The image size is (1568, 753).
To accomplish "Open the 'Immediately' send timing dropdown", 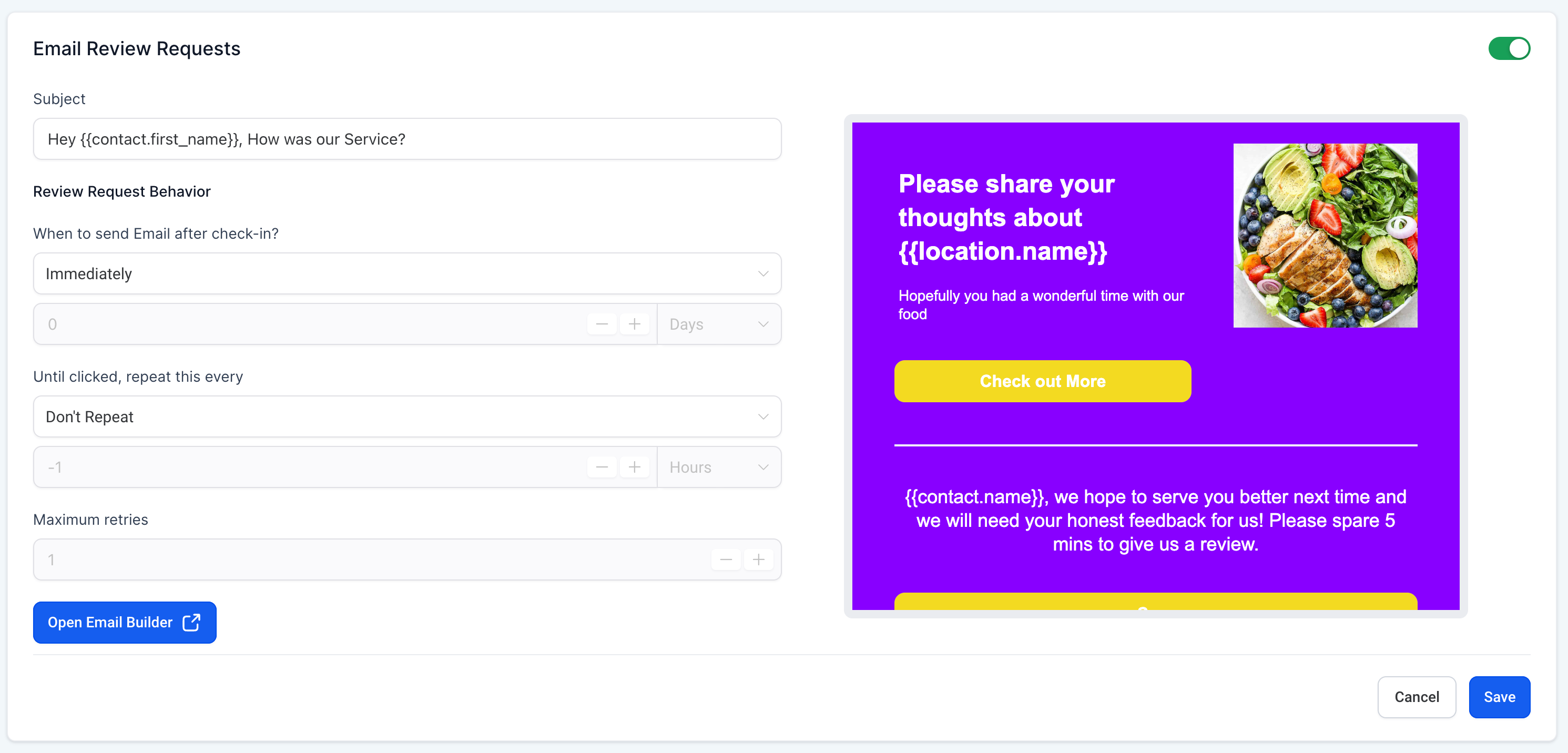I will tap(407, 273).
